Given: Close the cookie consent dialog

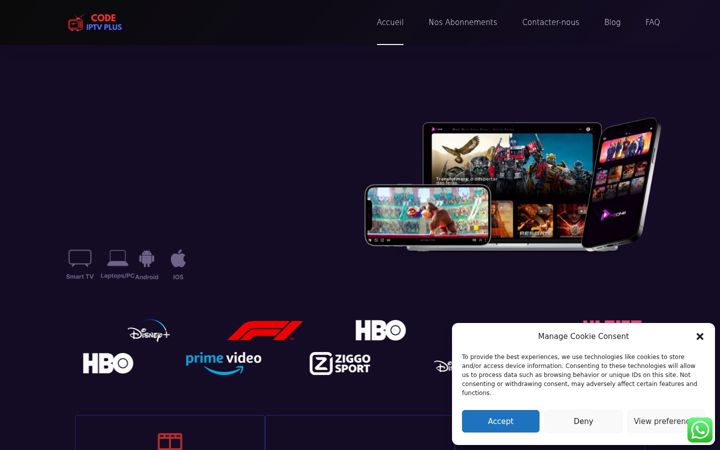Looking at the screenshot, I should point(700,337).
